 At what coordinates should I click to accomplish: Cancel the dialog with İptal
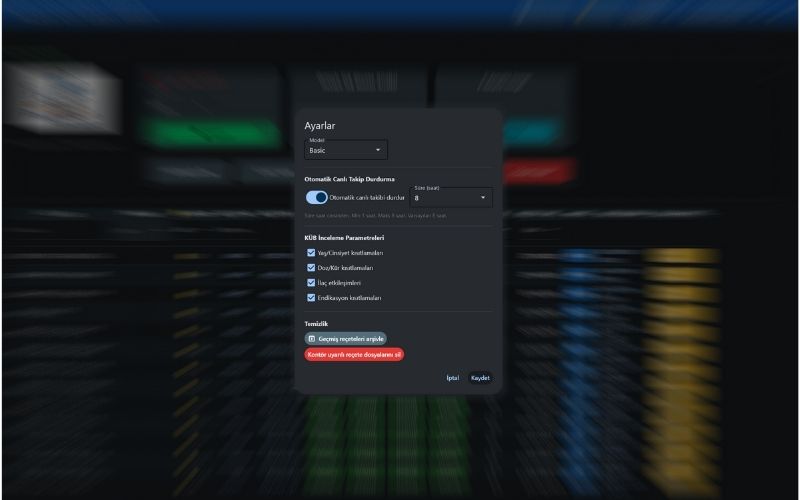click(x=452, y=378)
